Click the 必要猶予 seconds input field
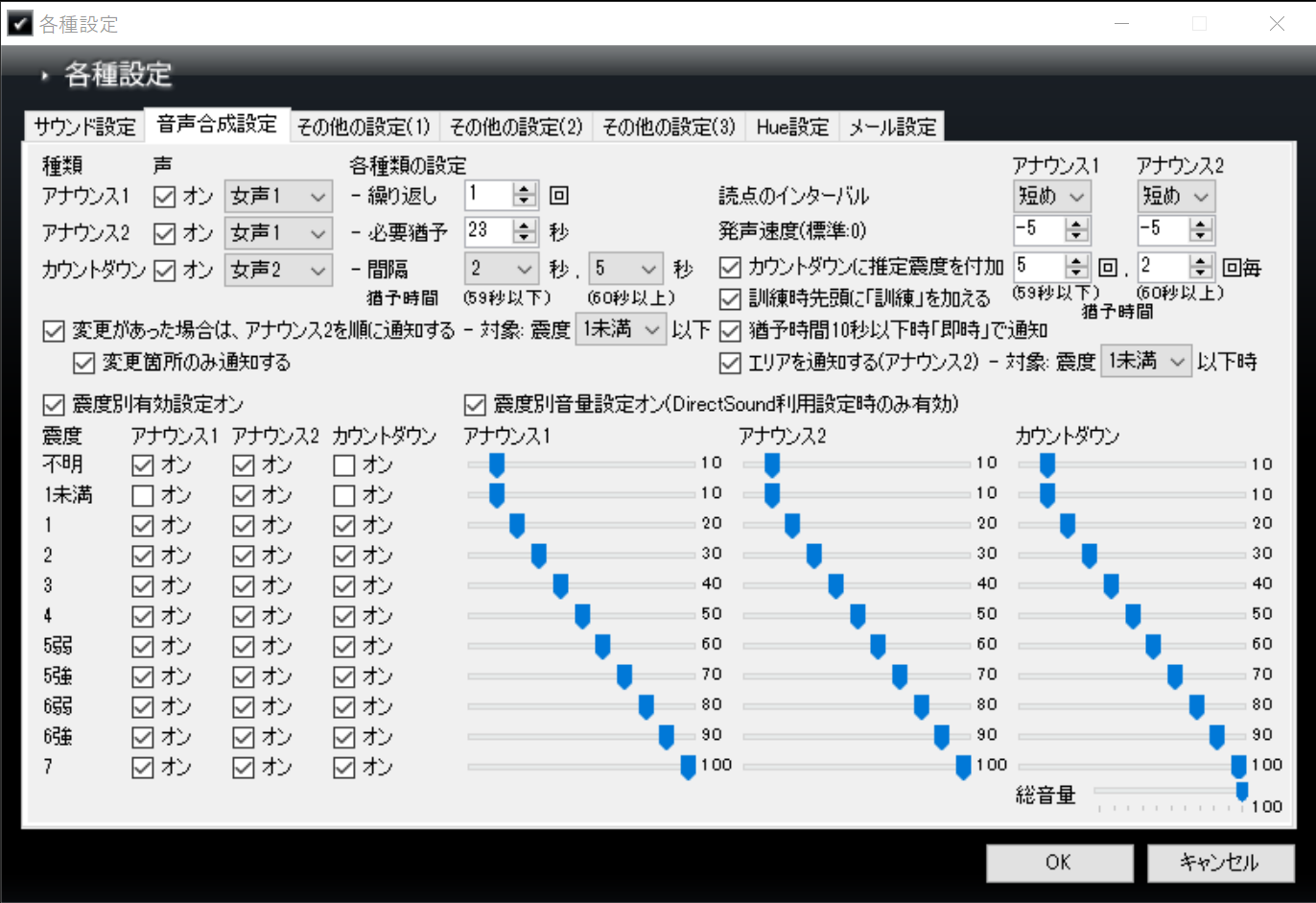 [488, 231]
